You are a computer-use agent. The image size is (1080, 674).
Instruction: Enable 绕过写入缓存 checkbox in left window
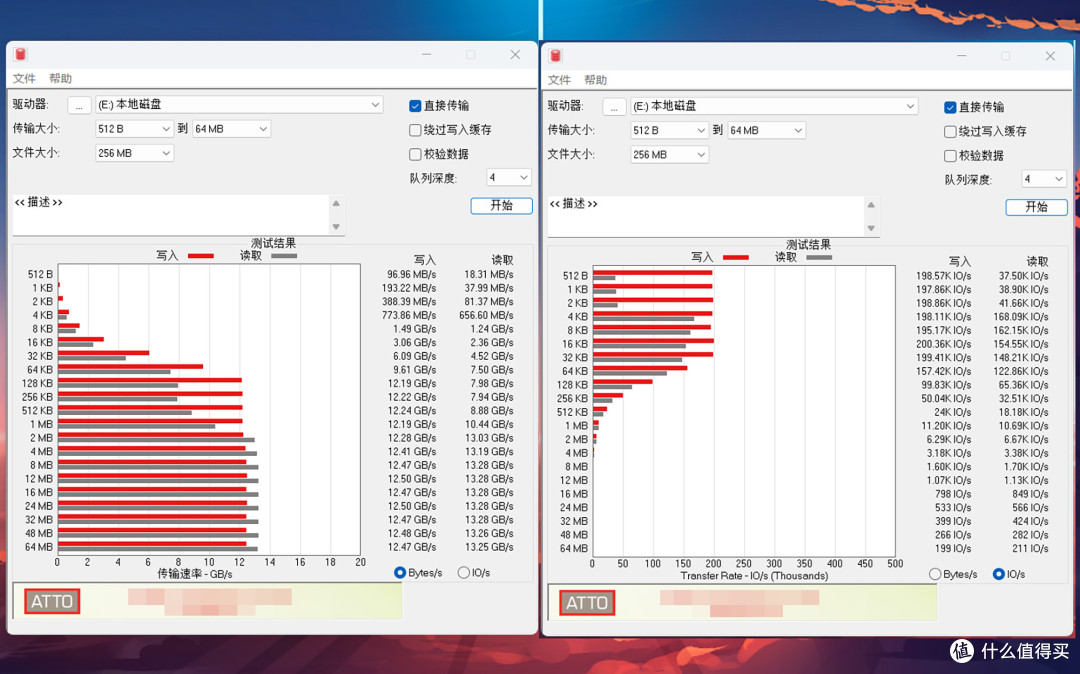click(415, 130)
